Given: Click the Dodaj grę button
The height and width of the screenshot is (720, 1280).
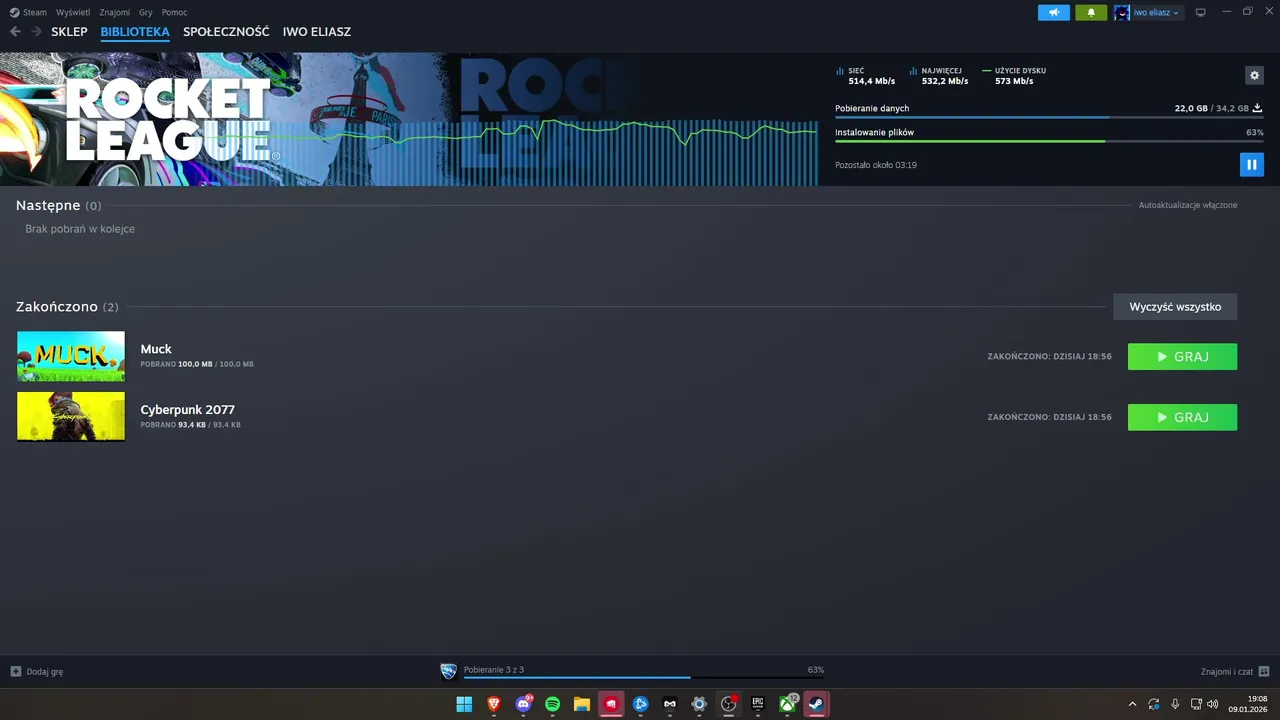Looking at the screenshot, I should (x=37, y=672).
